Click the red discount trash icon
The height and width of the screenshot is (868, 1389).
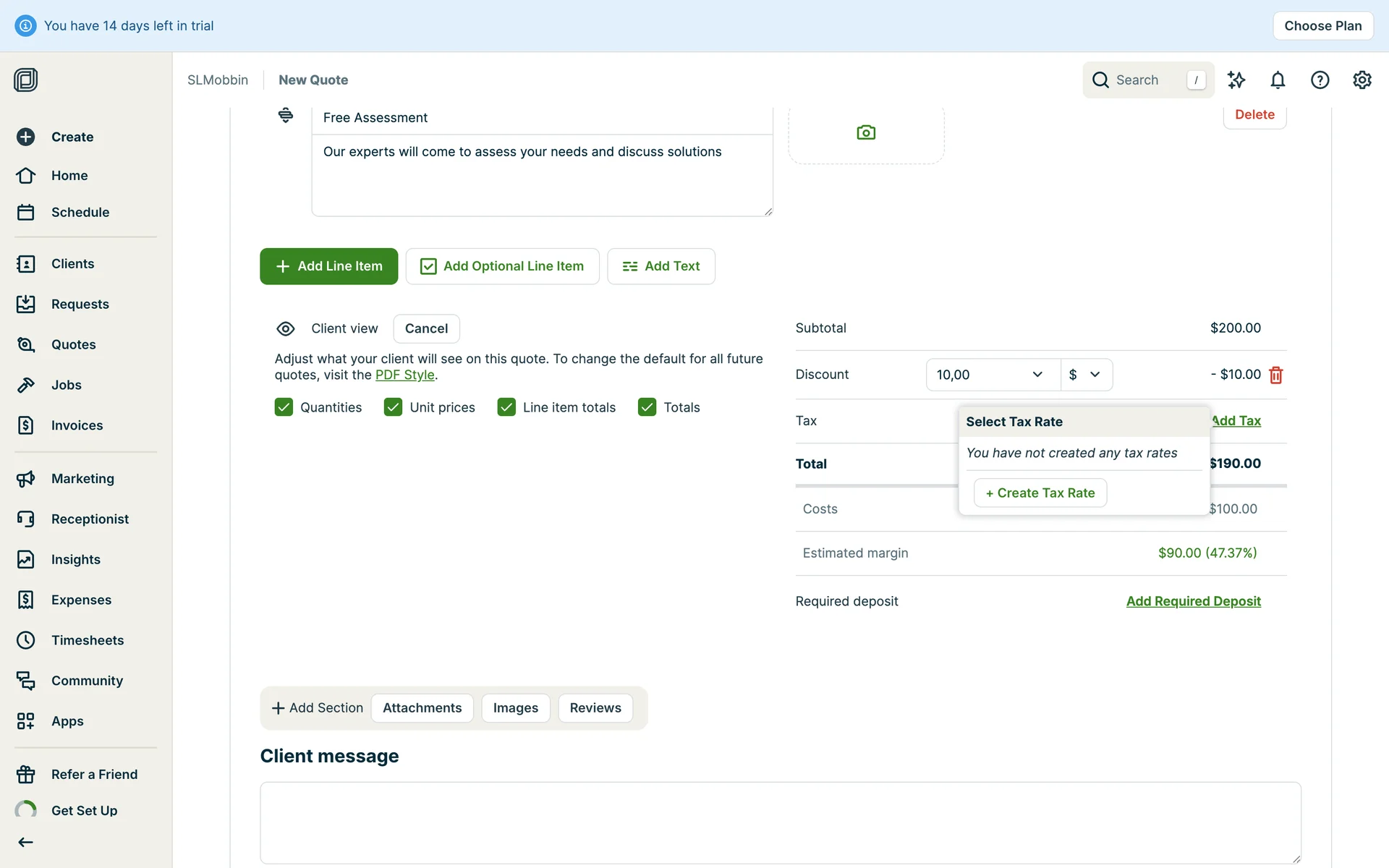point(1276,375)
